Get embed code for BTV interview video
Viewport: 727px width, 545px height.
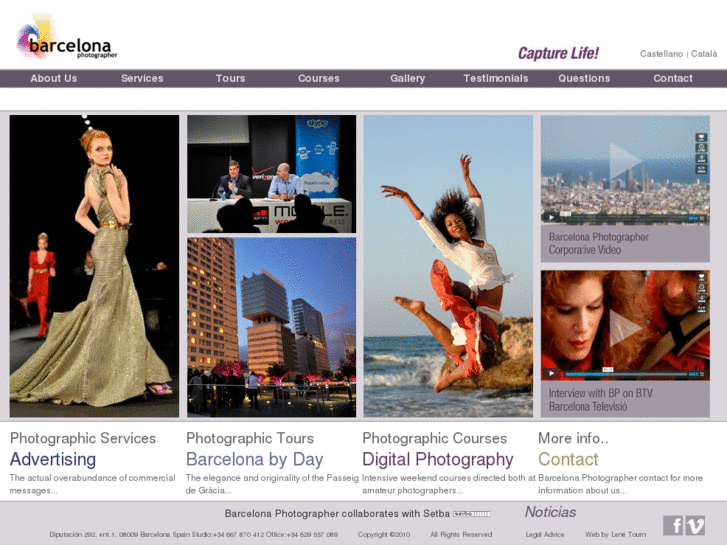point(701,309)
